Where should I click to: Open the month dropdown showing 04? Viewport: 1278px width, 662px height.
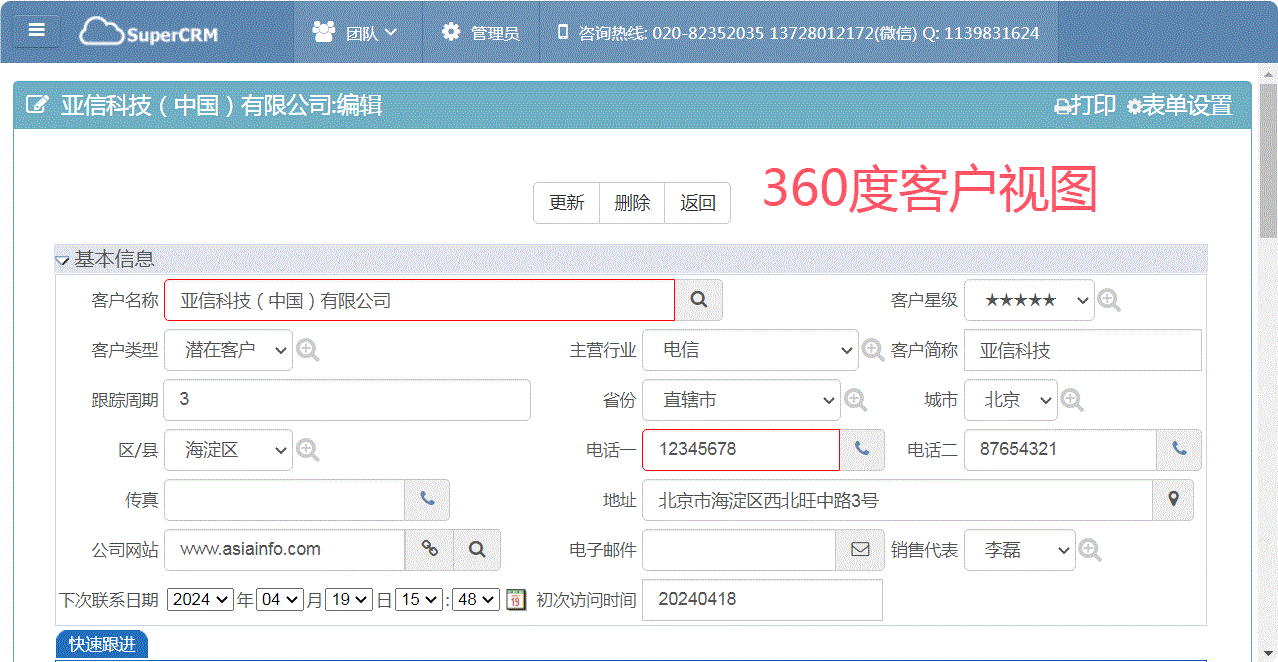pyautogui.click(x=279, y=599)
